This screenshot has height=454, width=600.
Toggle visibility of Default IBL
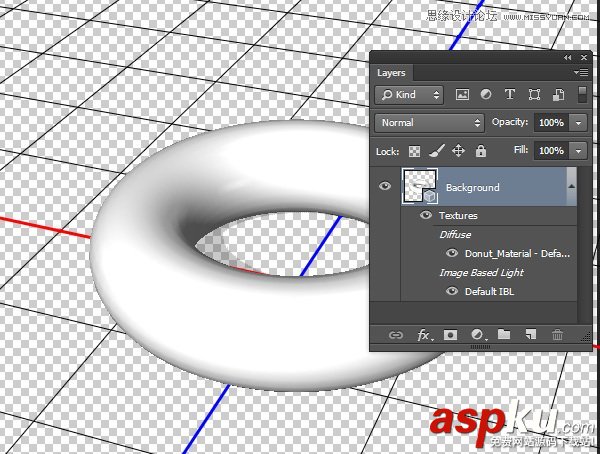[452, 291]
